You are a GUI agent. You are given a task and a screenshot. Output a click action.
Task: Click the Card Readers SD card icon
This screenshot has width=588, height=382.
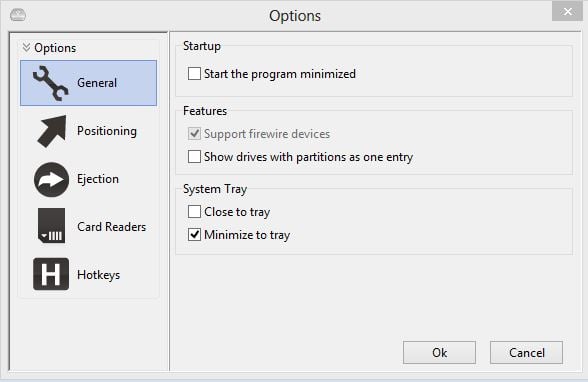coord(51,226)
